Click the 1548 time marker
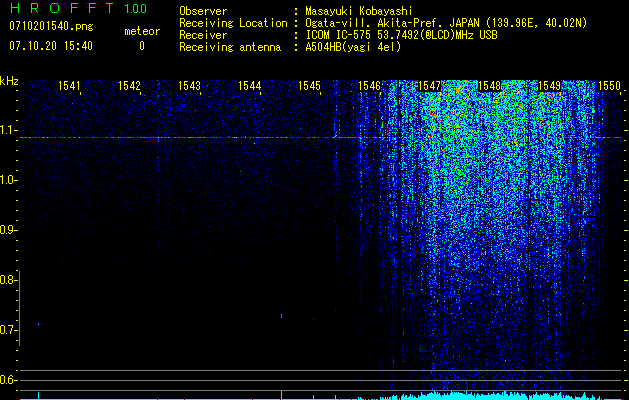 (489, 85)
